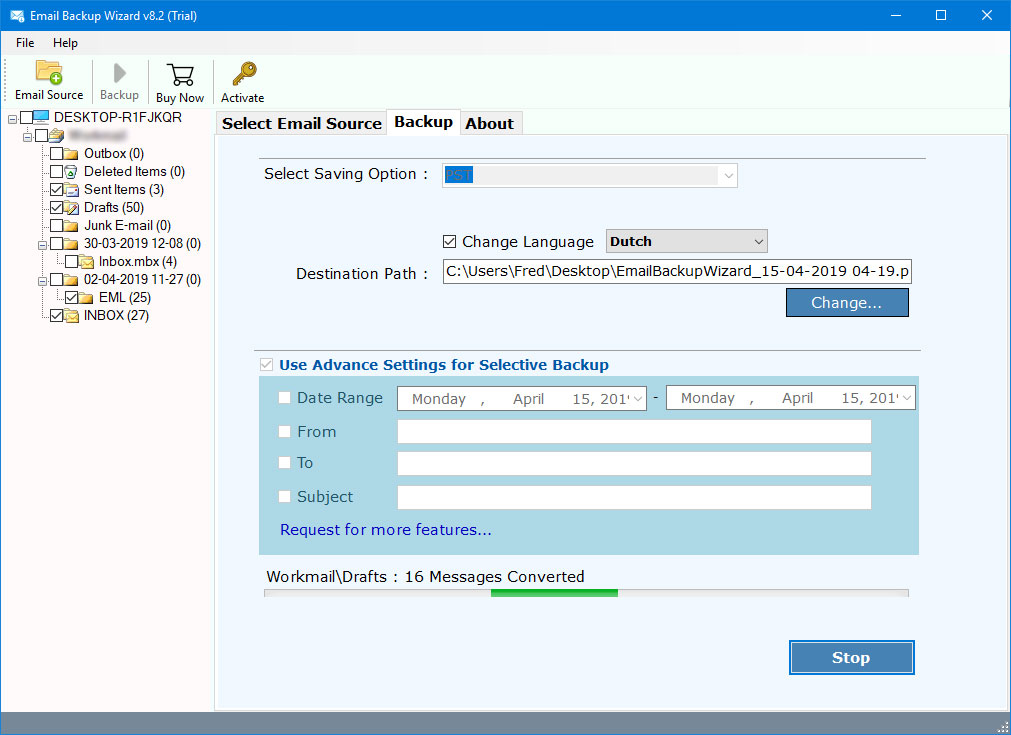Click the conversion progress bar

(x=586, y=593)
